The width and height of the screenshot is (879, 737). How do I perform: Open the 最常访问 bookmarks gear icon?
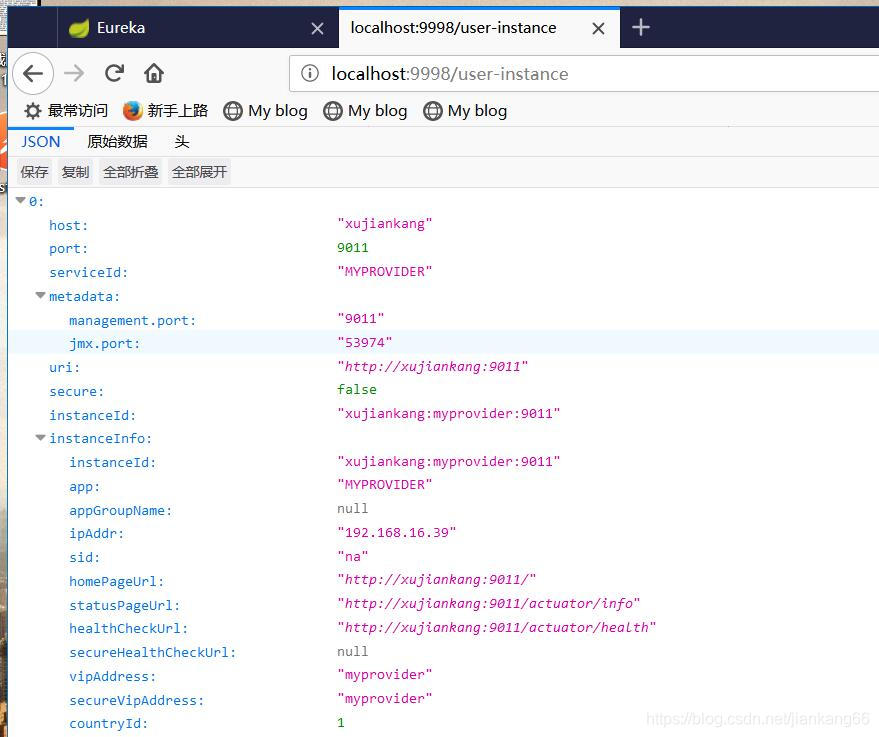(33, 111)
